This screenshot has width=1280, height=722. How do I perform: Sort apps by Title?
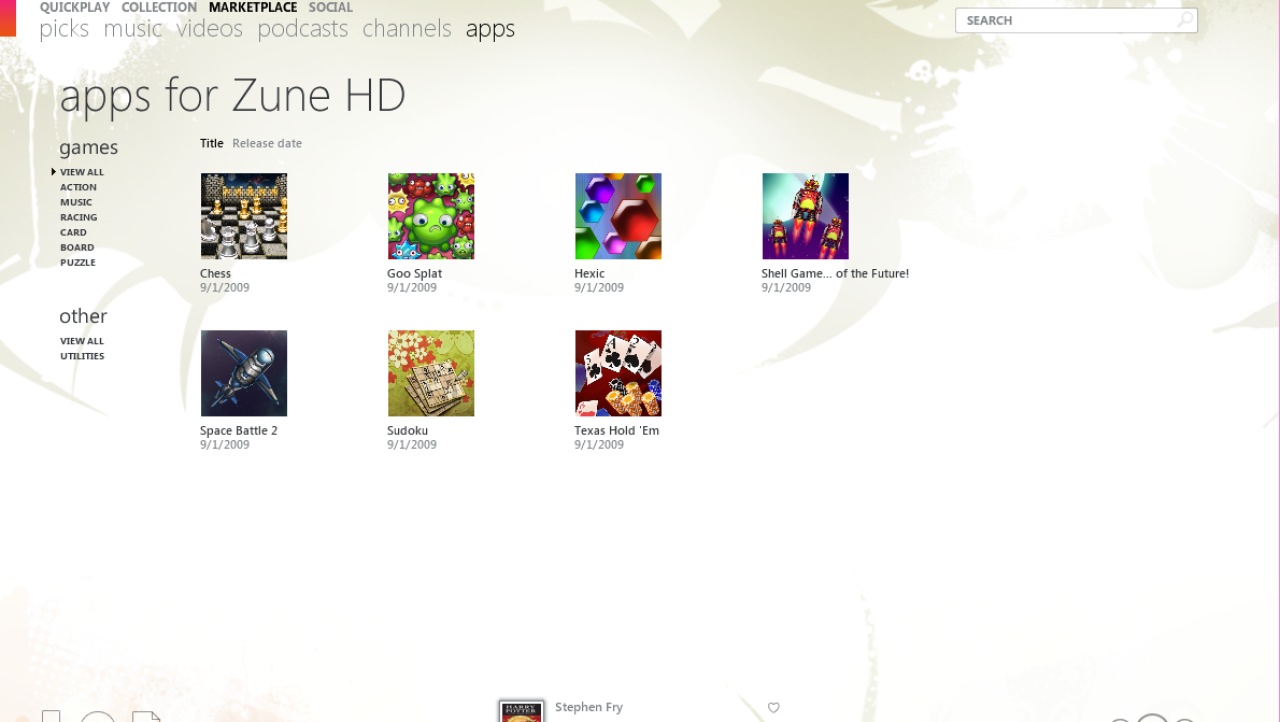pos(212,143)
